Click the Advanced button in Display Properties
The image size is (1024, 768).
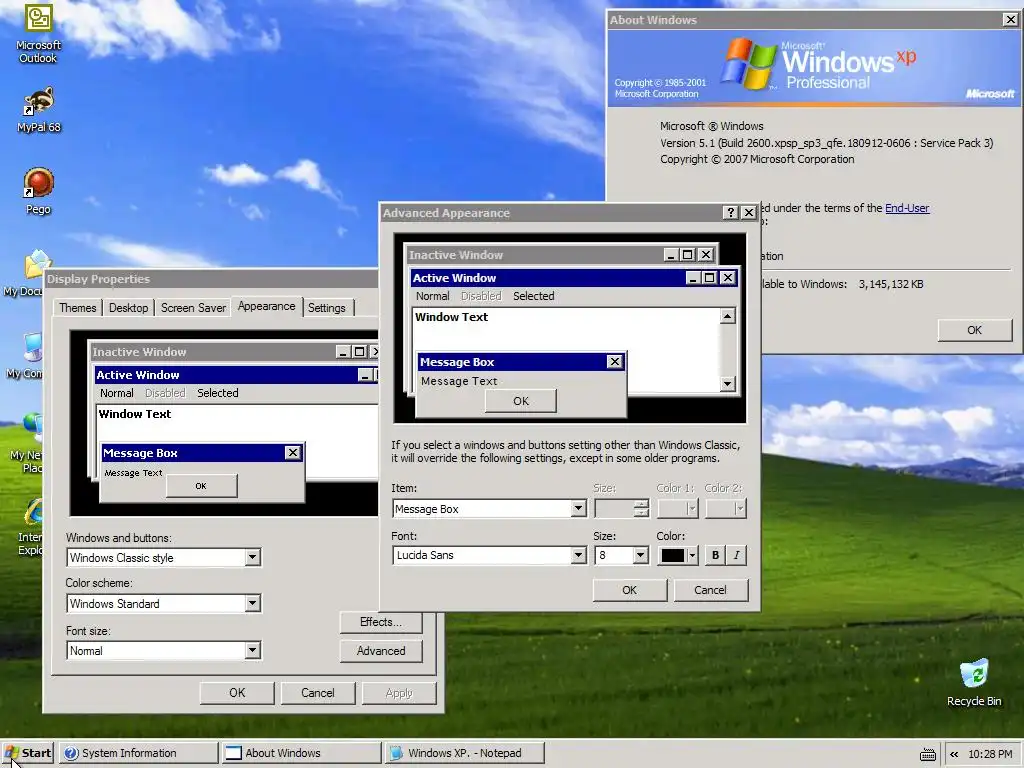click(381, 651)
